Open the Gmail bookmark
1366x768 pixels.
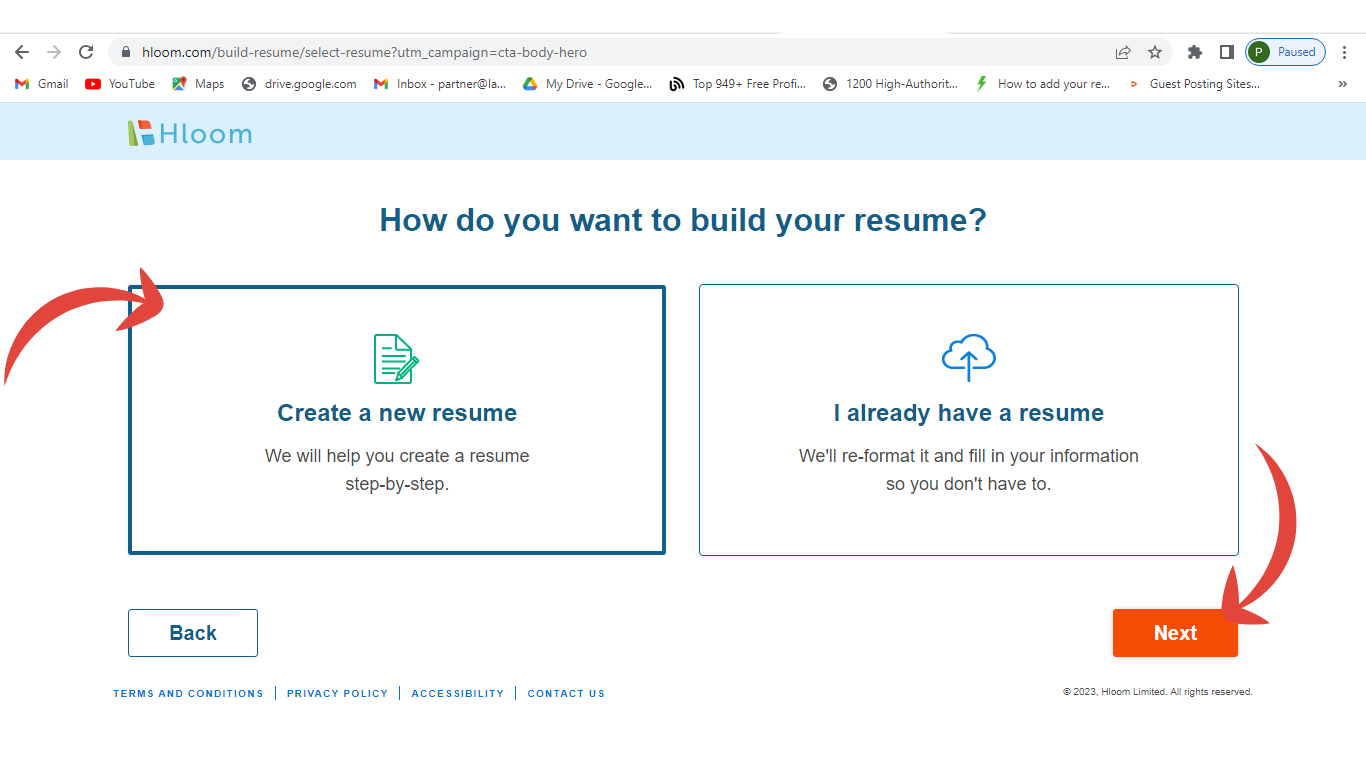[42, 84]
